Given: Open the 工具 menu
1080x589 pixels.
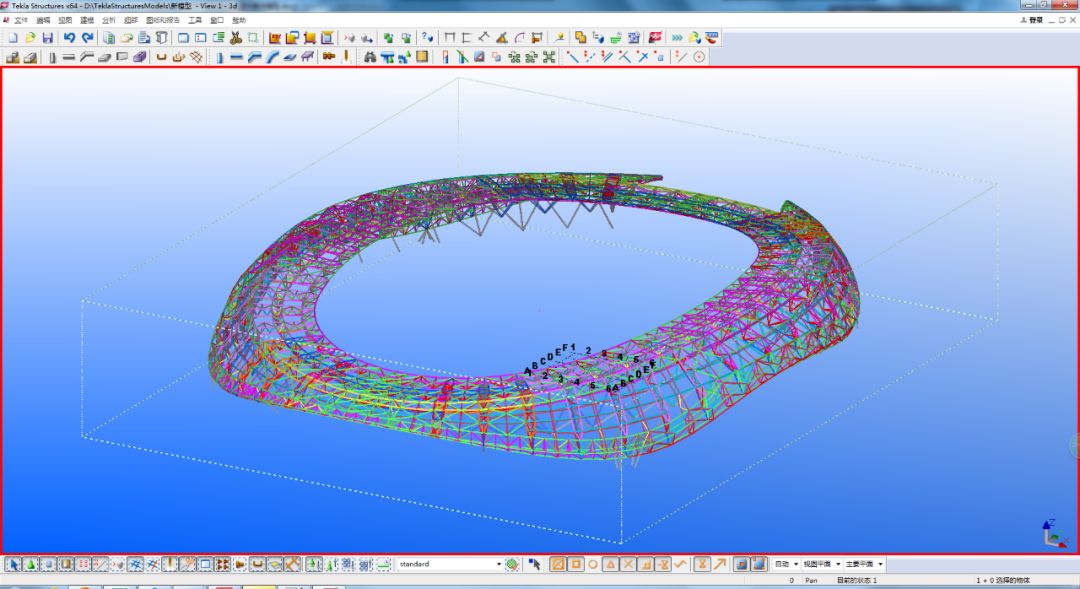Looking at the screenshot, I should pyautogui.click(x=195, y=21).
